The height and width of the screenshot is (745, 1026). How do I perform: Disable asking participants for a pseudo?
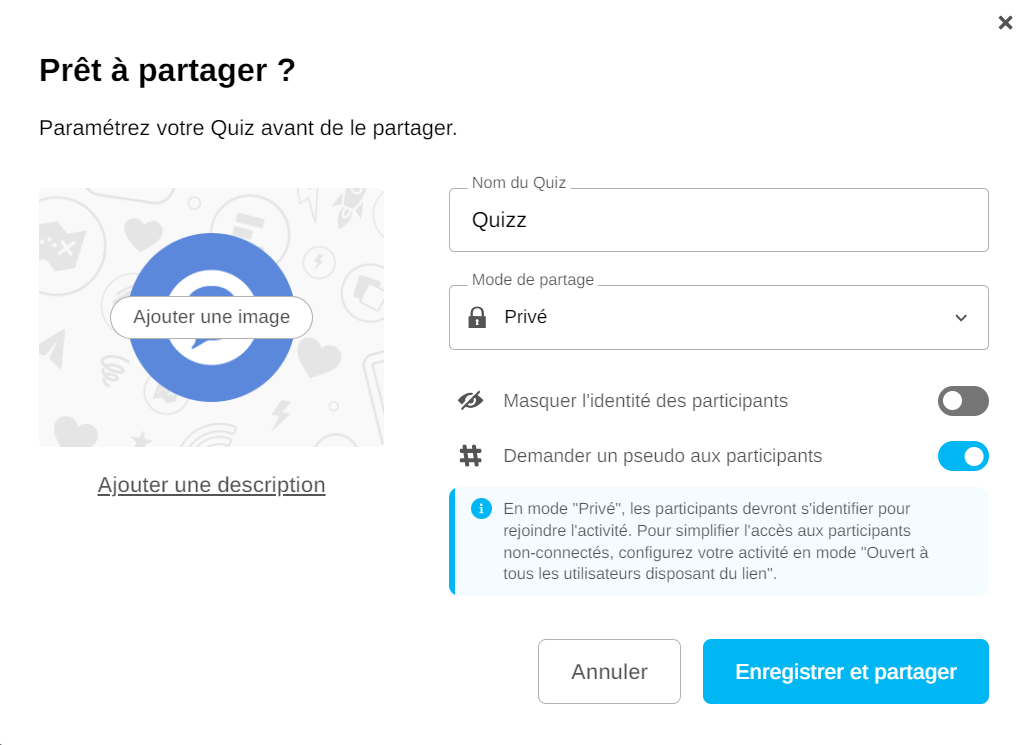click(x=962, y=456)
